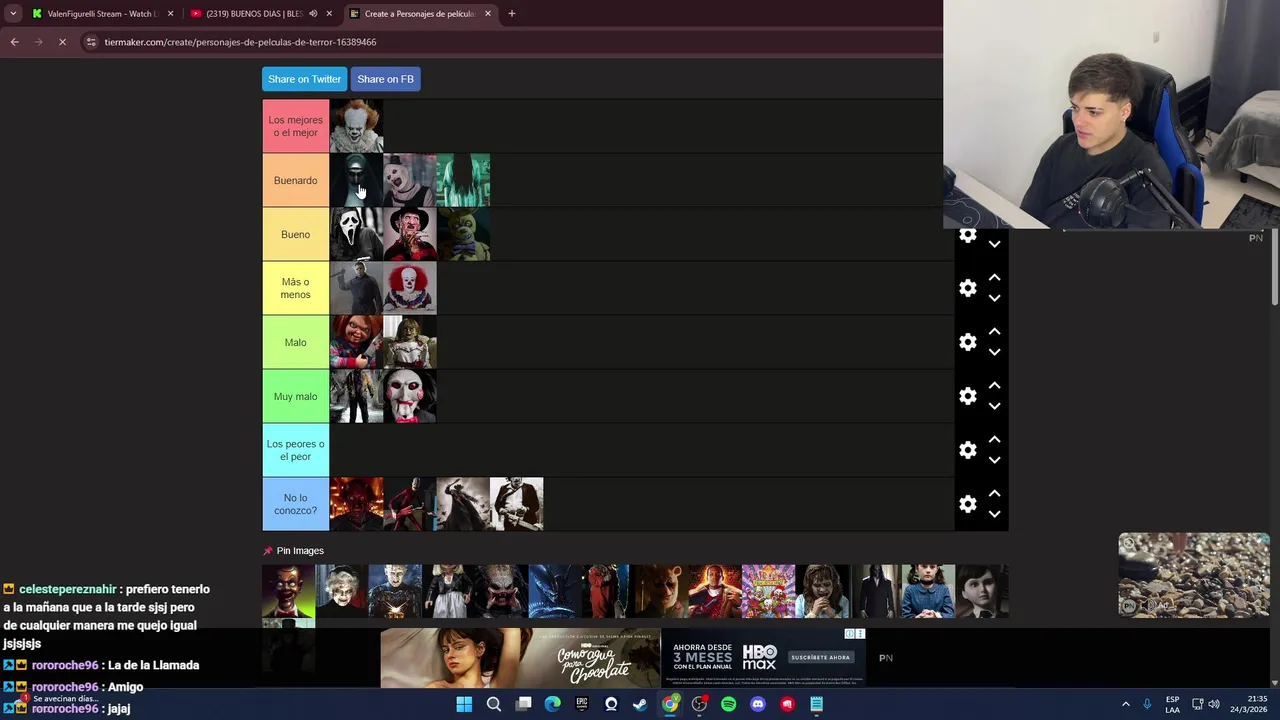This screenshot has height=720, width=1280.
Task: Open Steam from taskbar
Action: click(x=640, y=704)
